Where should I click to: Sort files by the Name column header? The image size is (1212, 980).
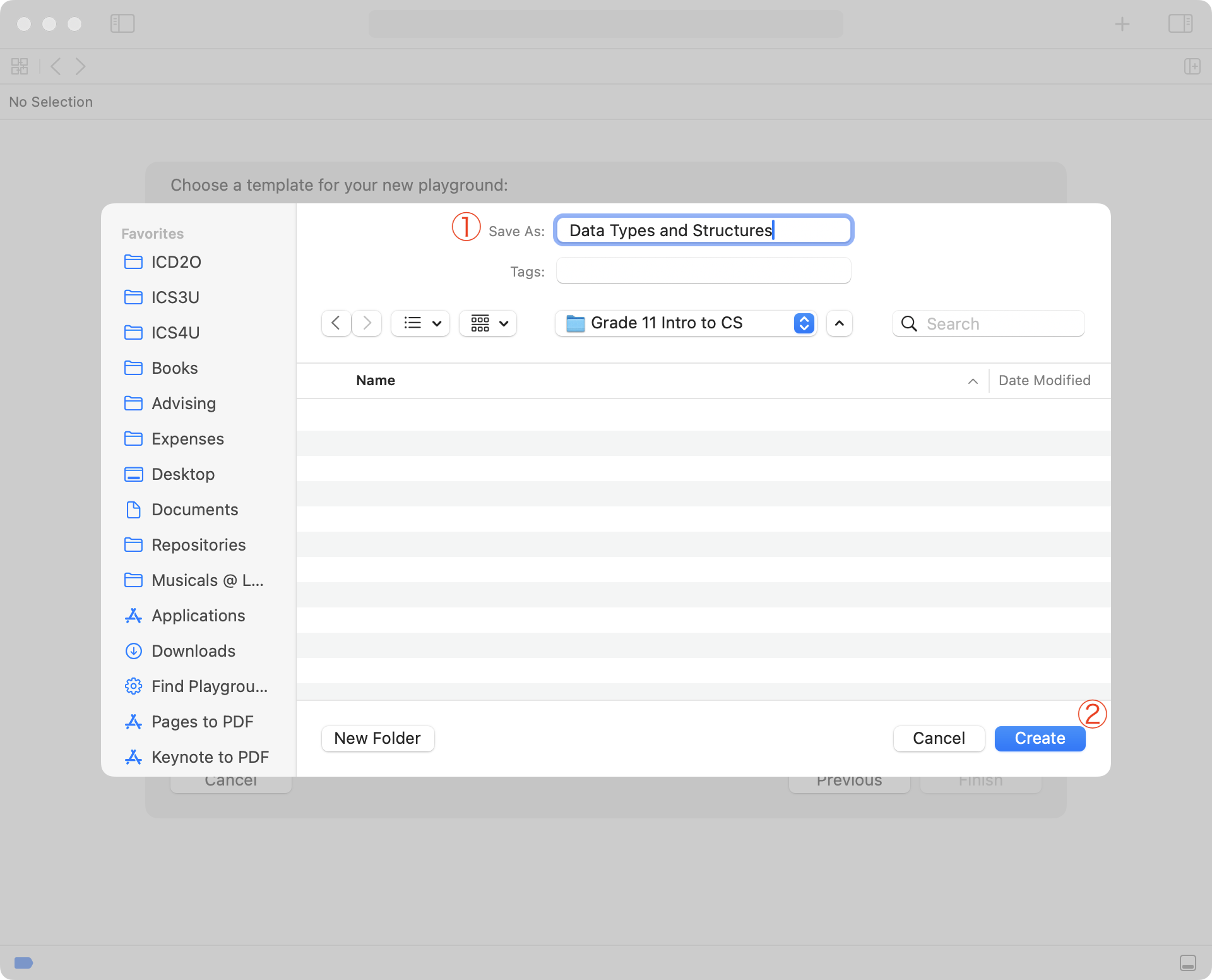tap(376, 380)
